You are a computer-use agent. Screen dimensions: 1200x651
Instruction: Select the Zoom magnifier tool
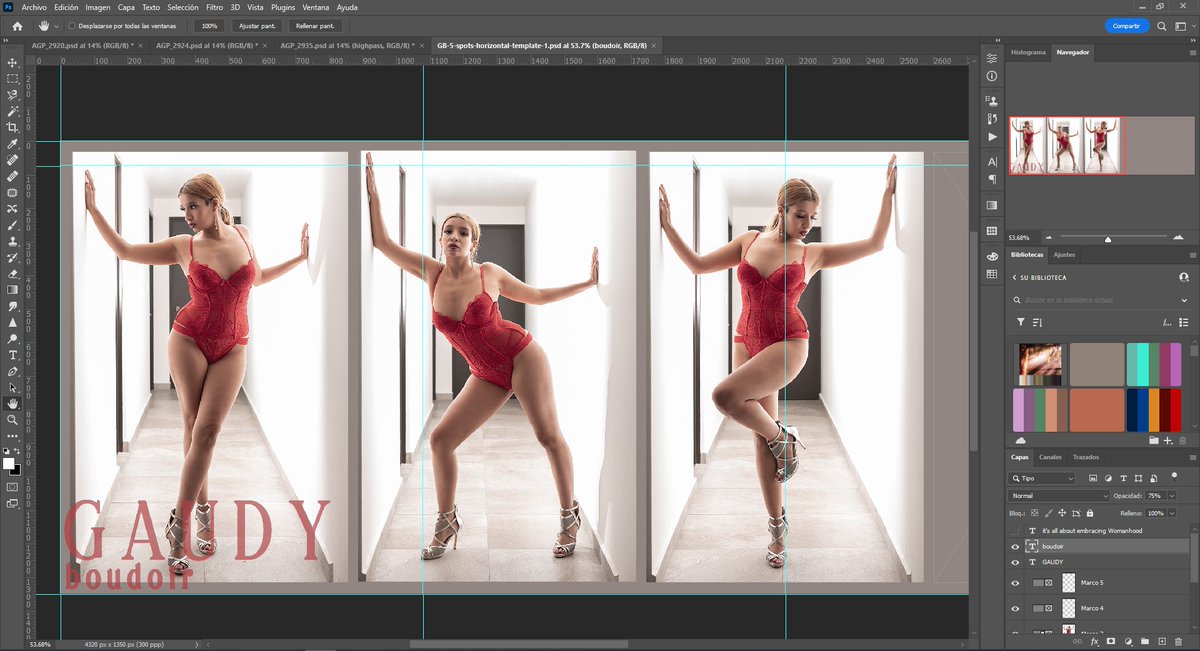tap(13, 420)
